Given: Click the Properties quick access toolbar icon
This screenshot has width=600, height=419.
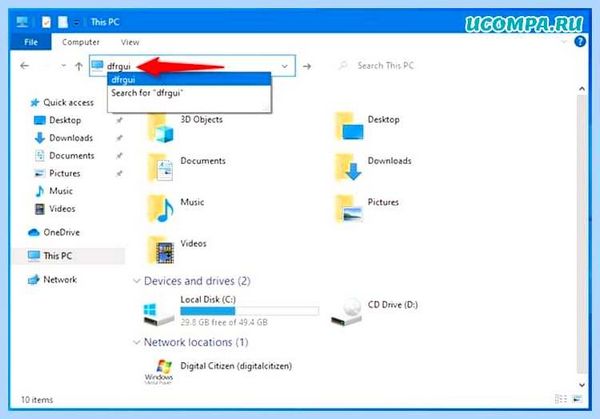Looking at the screenshot, I should pyautogui.click(x=46, y=22).
